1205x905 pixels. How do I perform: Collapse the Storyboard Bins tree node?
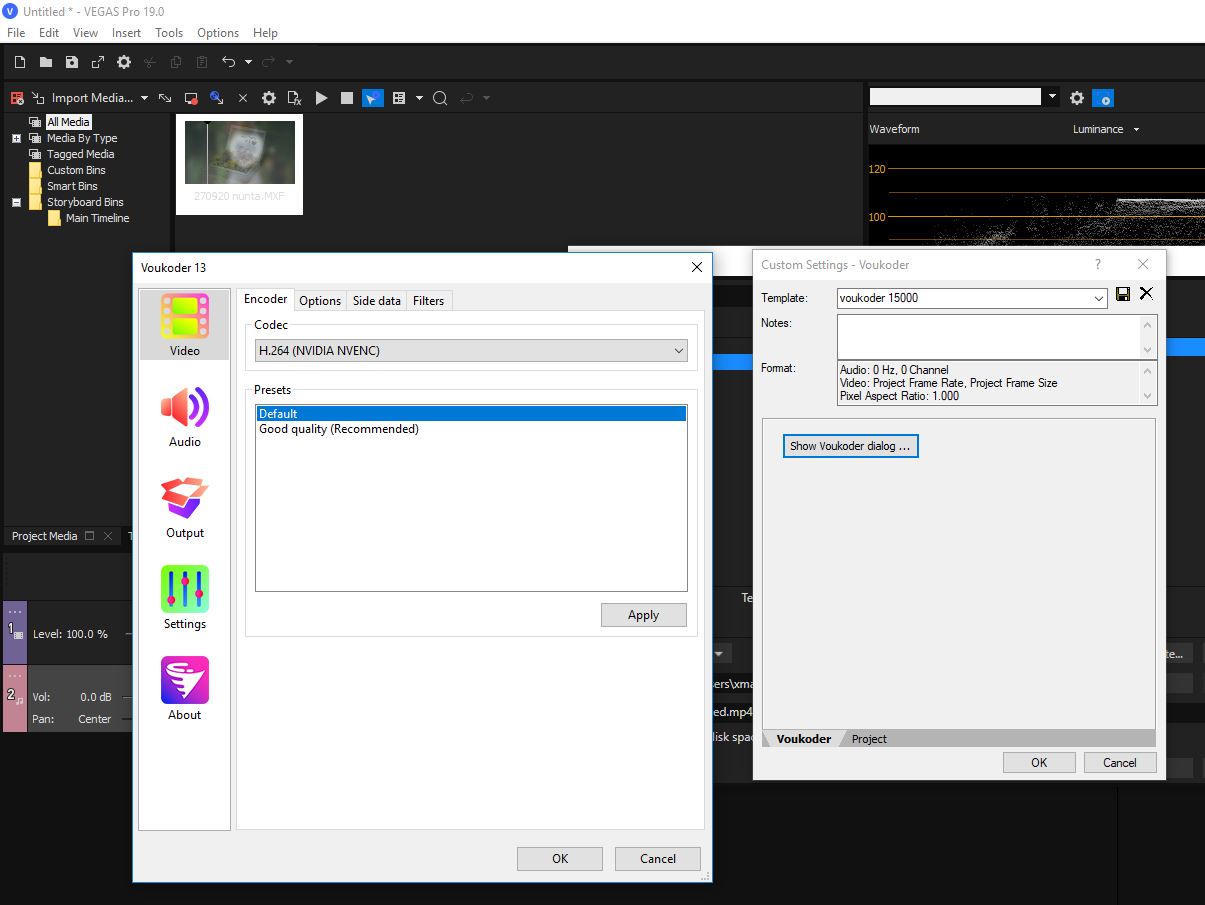[16, 202]
